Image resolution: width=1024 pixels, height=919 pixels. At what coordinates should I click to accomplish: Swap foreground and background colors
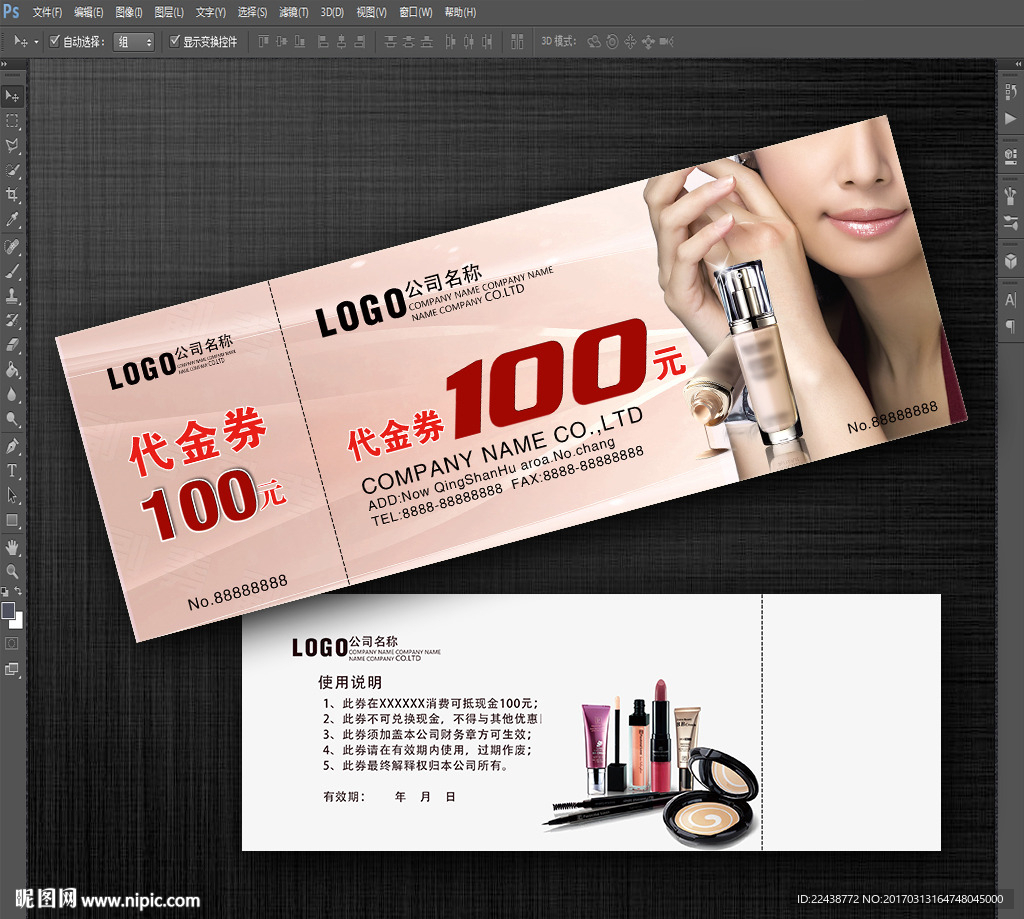click(x=18, y=590)
